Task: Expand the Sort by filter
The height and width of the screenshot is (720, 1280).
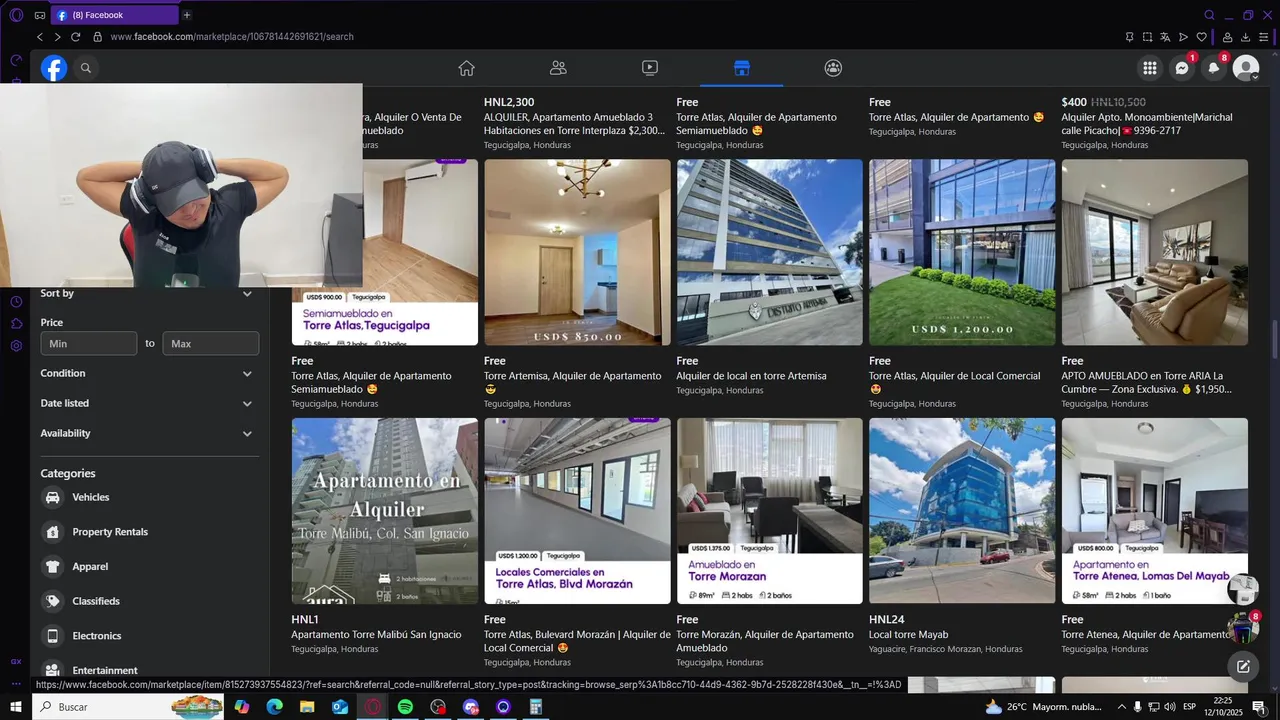Action: (x=149, y=293)
